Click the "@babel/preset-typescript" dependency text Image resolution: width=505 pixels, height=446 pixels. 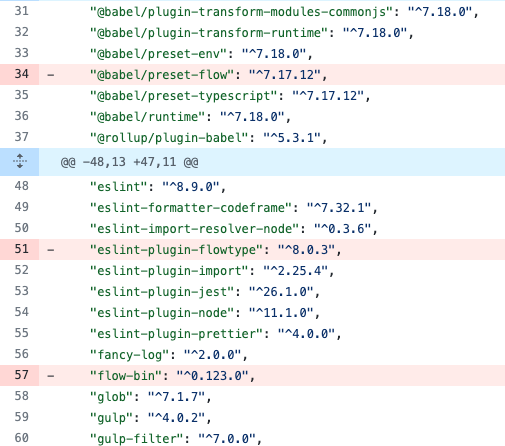tap(184, 96)
